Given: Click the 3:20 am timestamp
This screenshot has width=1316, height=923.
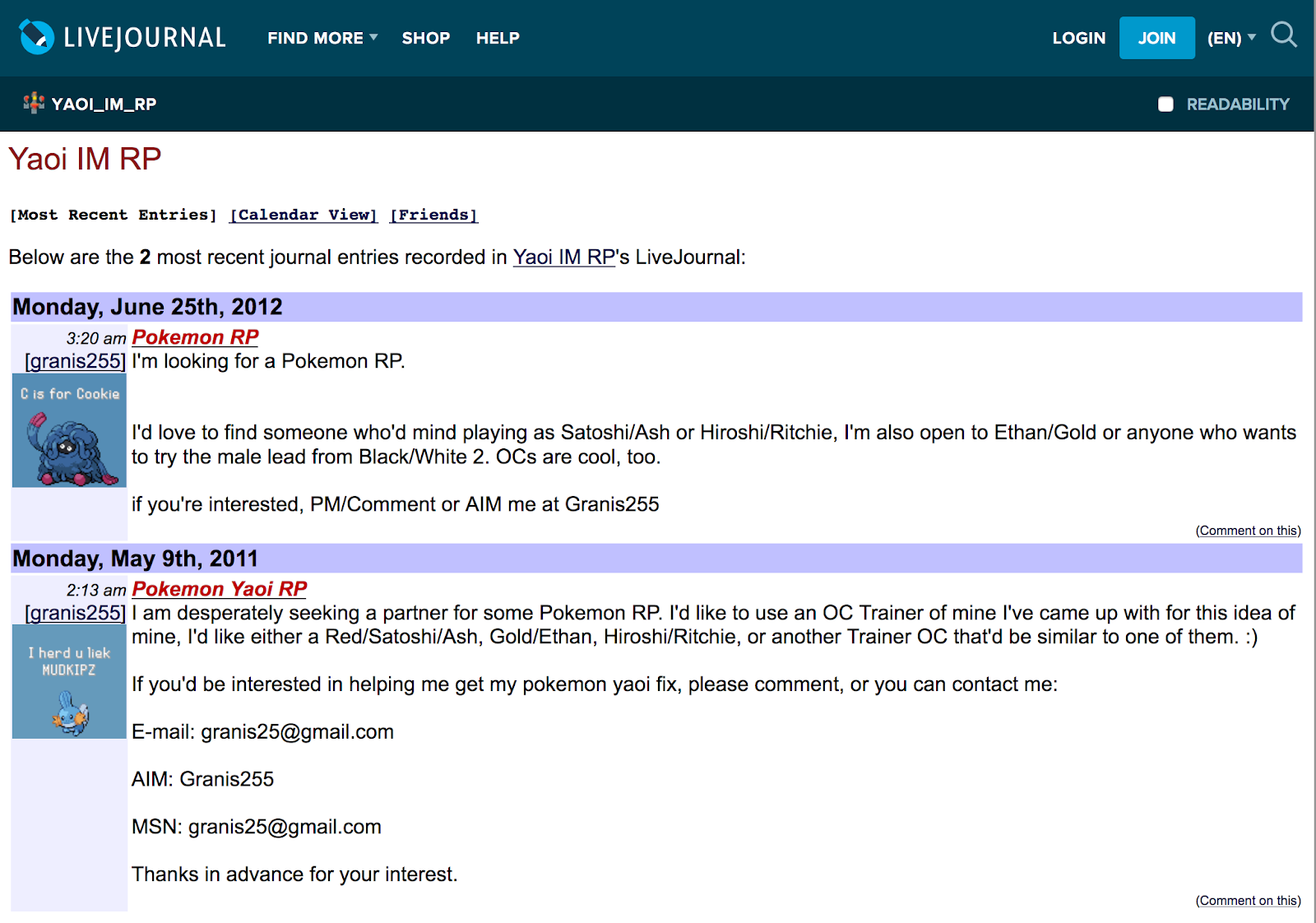Looking at the screenshot, I should point(96,338).
